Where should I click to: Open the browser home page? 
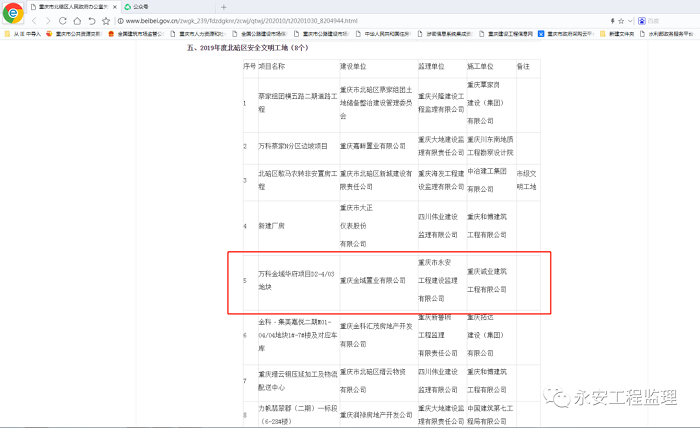coord(77,21)
